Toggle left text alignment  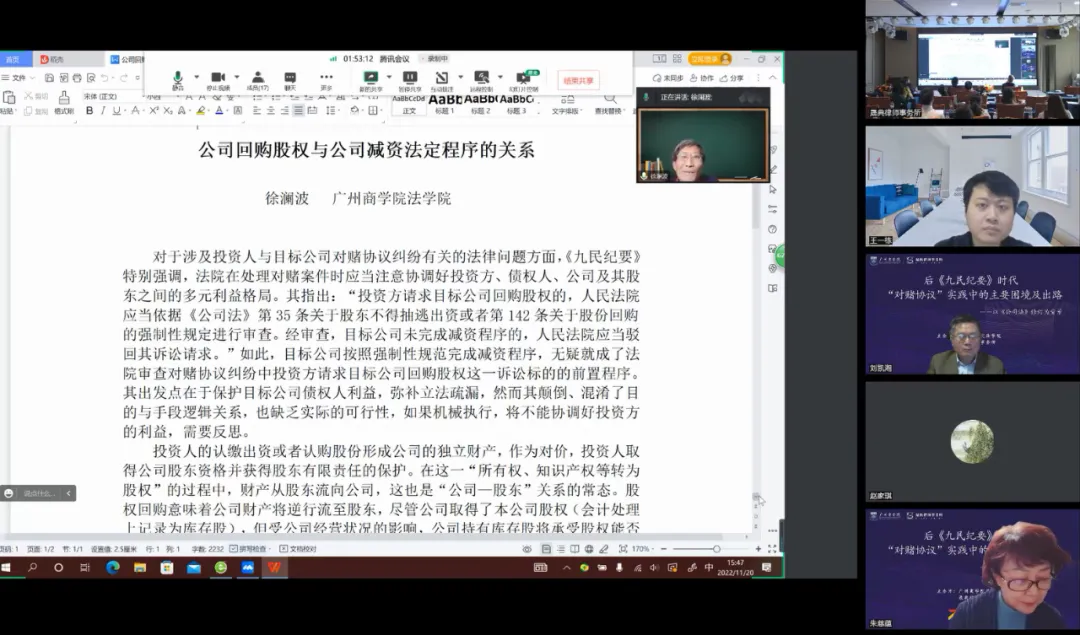click(256, 110)
